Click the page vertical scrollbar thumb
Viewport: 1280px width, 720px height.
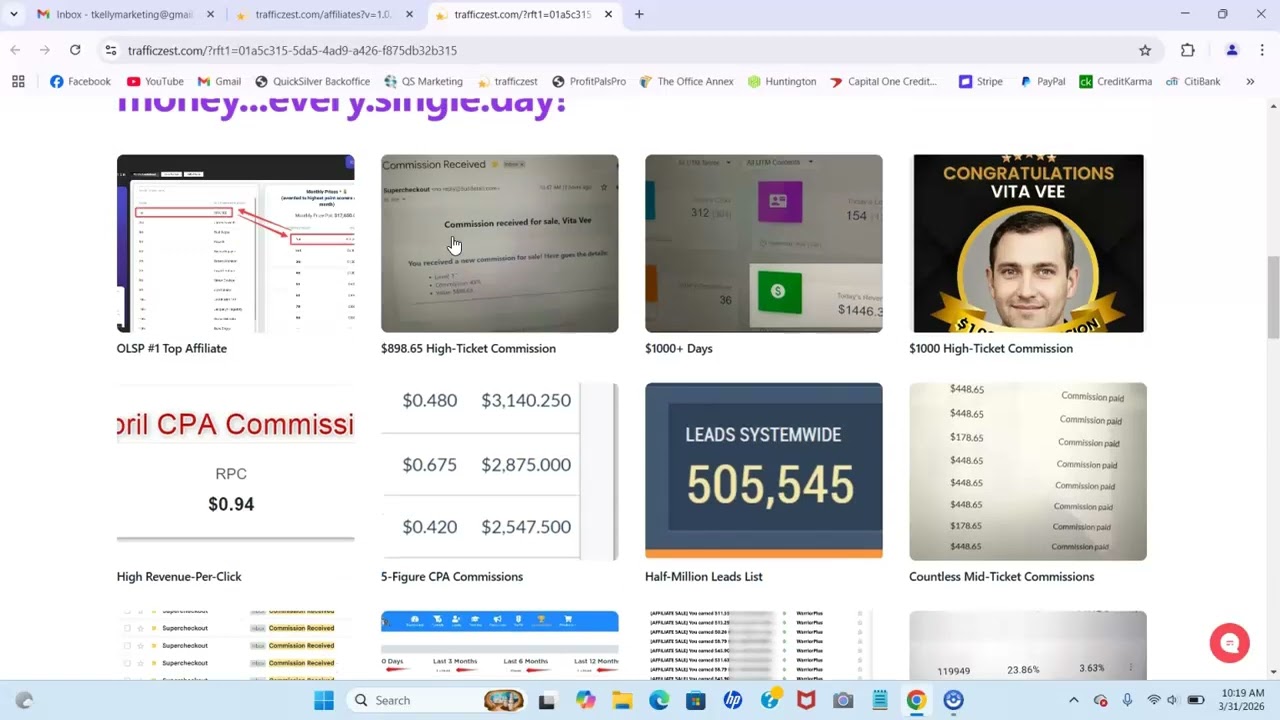tap(1273, 297)
